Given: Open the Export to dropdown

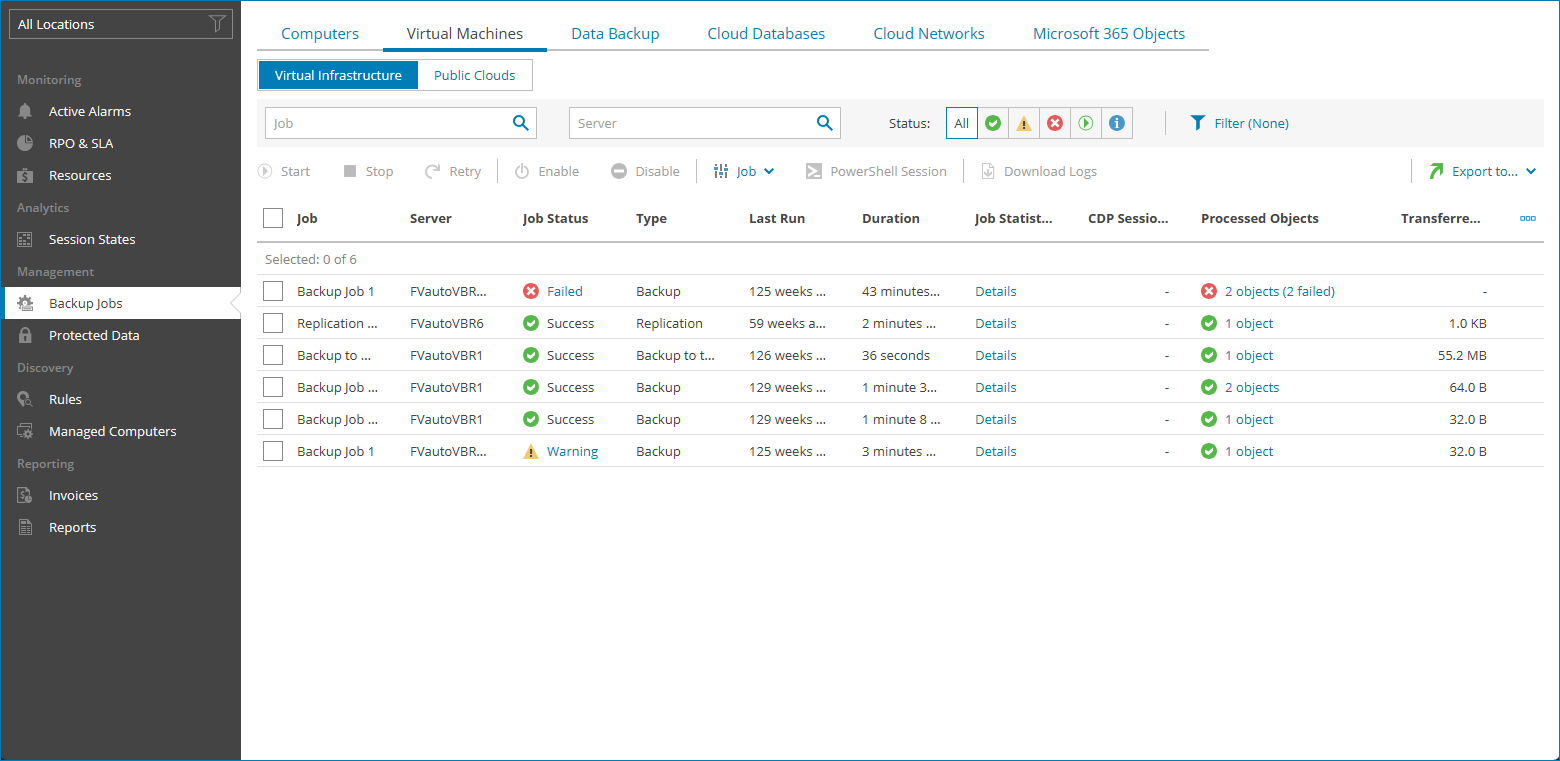Looking at the screenshot, I should (1482, 171).
